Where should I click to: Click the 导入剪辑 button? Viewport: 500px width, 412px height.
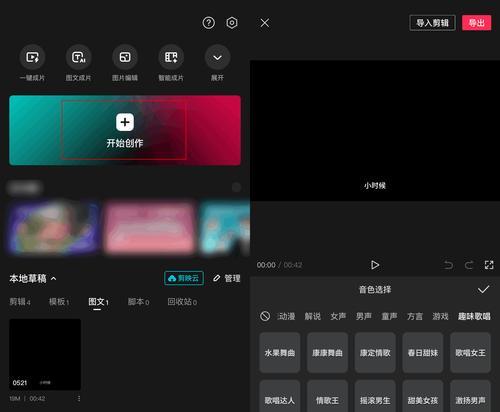click(432, 23)
